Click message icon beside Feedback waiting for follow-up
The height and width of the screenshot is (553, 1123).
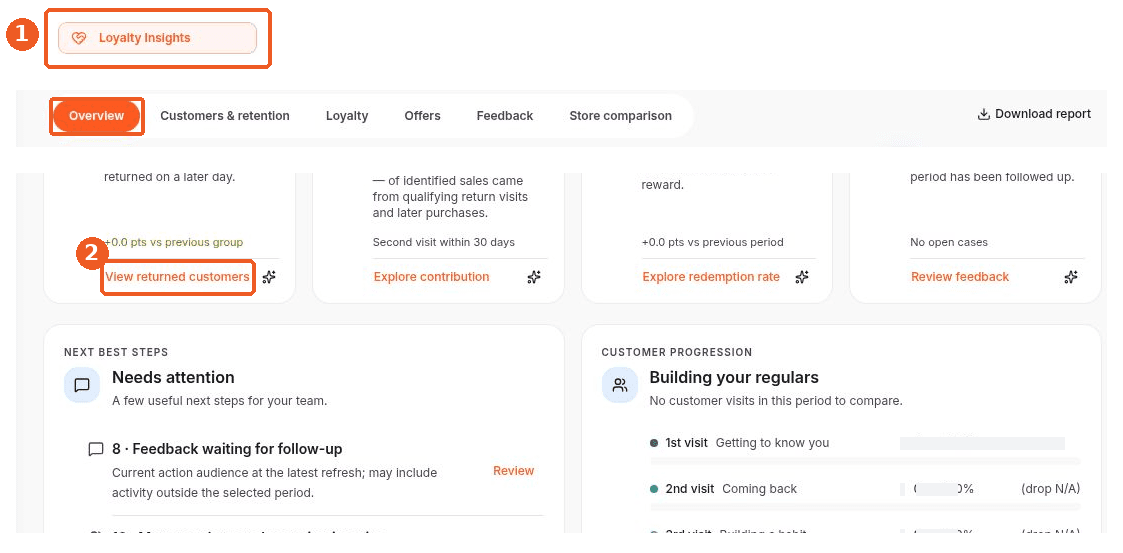pos(95,450)
